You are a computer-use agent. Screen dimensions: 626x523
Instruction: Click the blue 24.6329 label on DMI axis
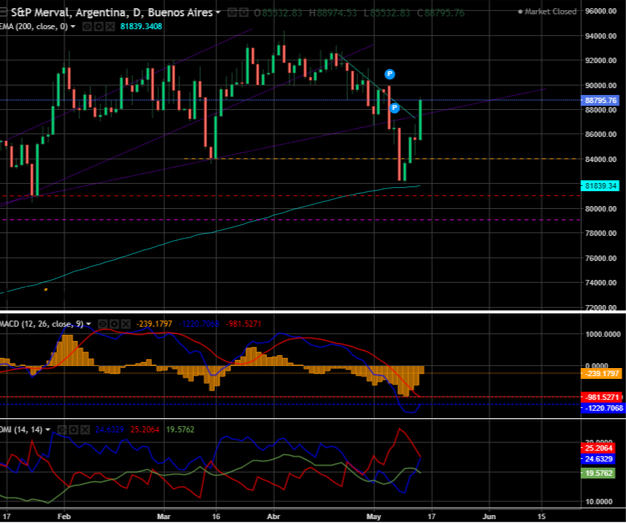[x=598, y=459]
